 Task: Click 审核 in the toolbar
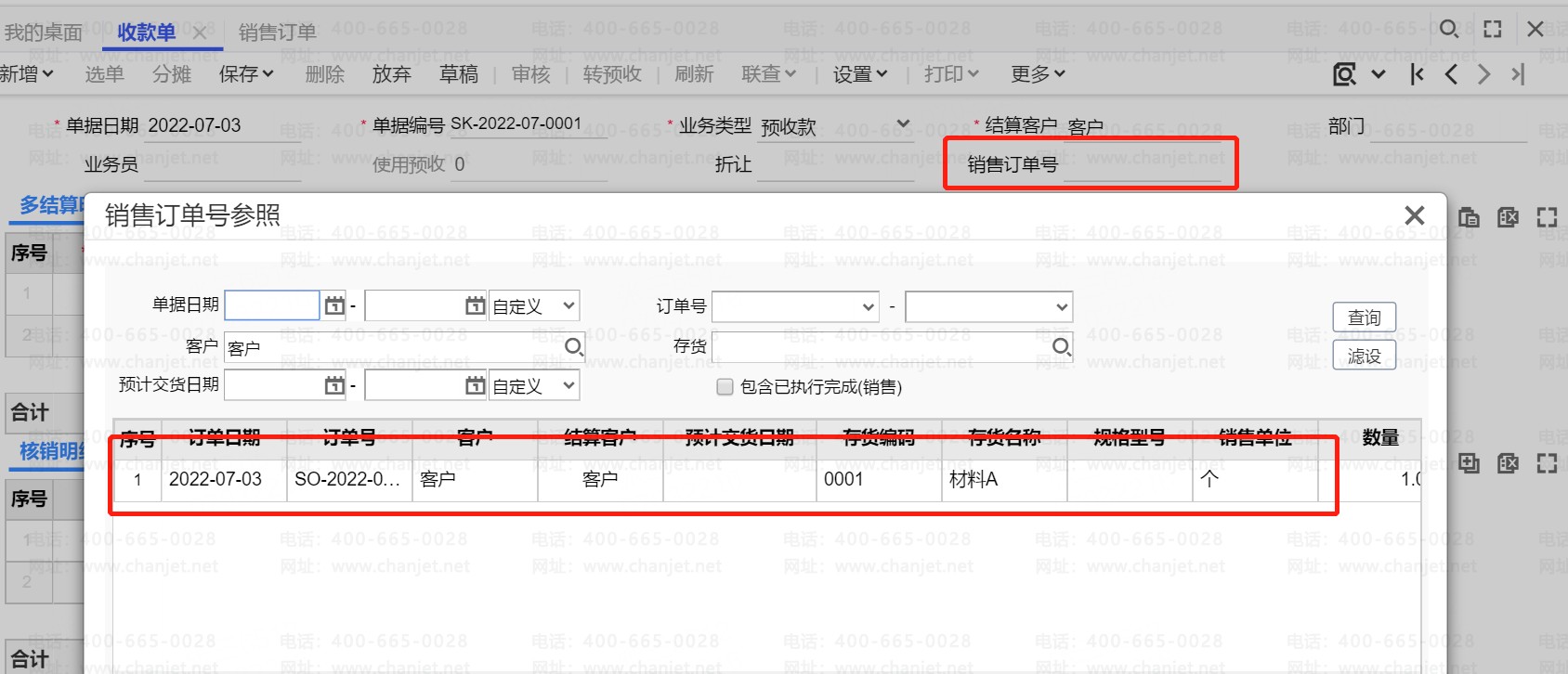point(530,74)
